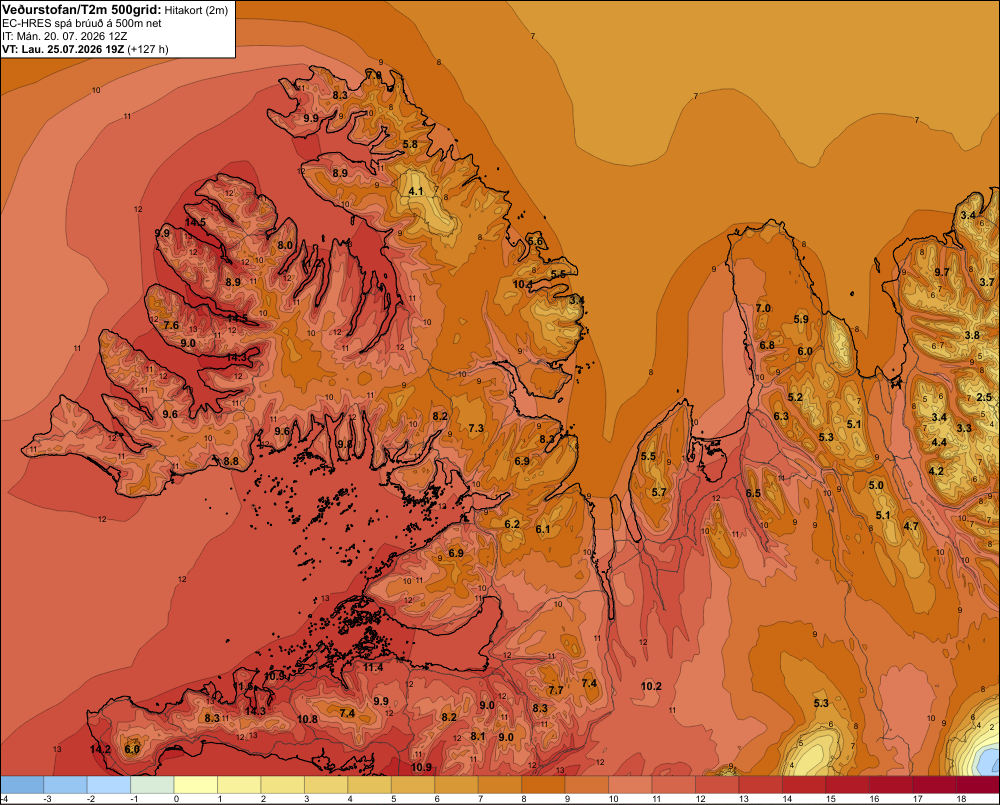This screenshot has height=805, width=1000.
Task: Click the 10.8 temperature label
Action: [307, 719]
